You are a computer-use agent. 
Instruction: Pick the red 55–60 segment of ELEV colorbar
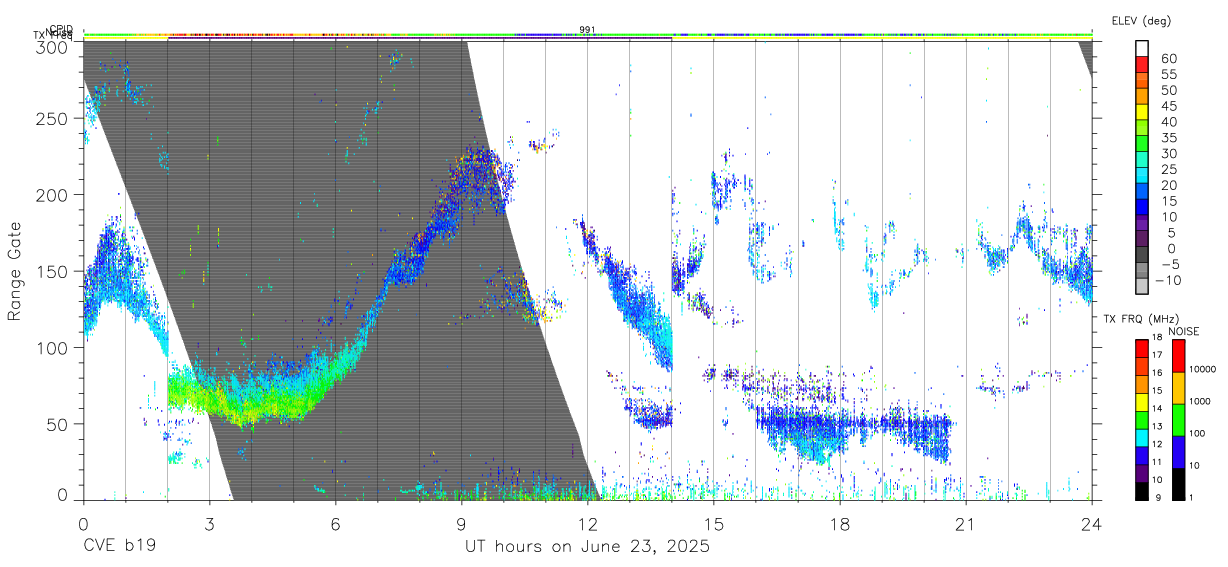(x=1141, y=66)
